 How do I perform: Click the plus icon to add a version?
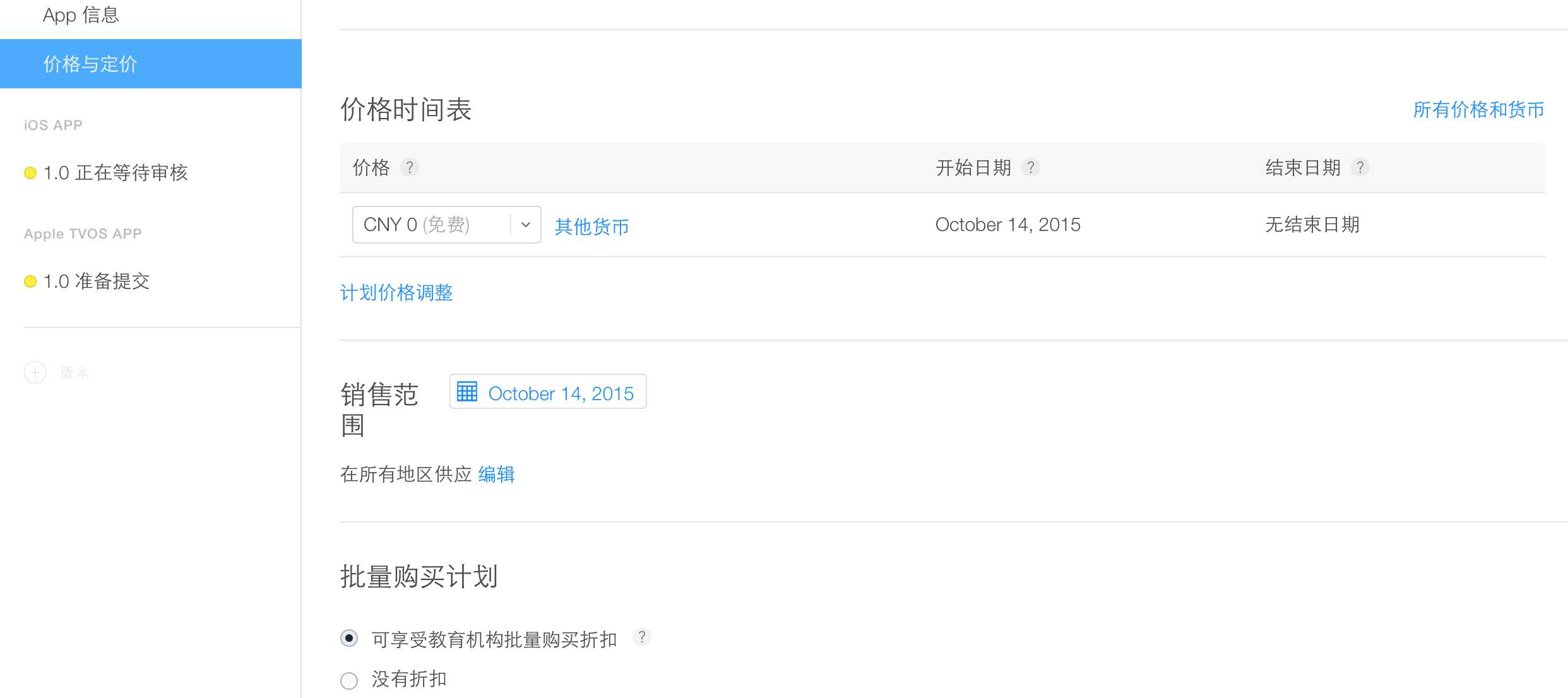pos(35,372)
